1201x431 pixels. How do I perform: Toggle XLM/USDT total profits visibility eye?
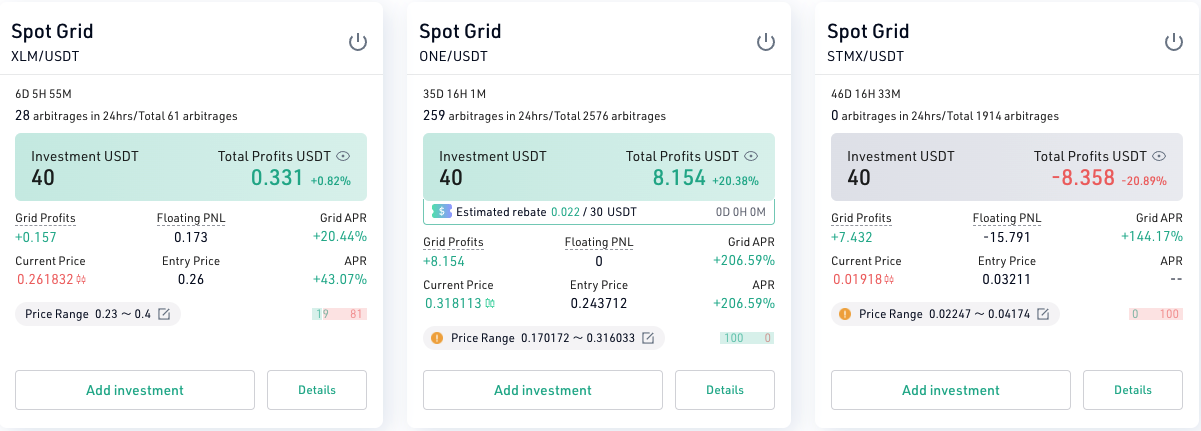coord(343,156)
